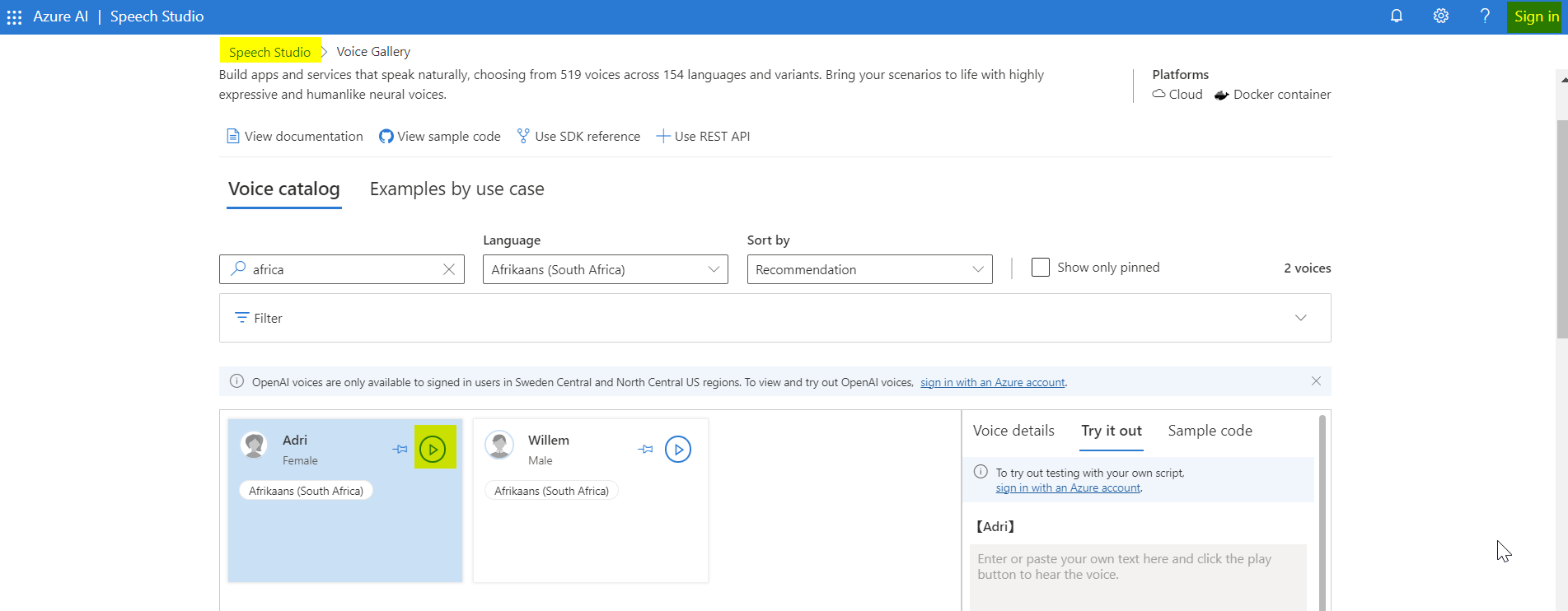Click sign in link in Try it out panel
1568x611 pixels.
[1068, 487]
